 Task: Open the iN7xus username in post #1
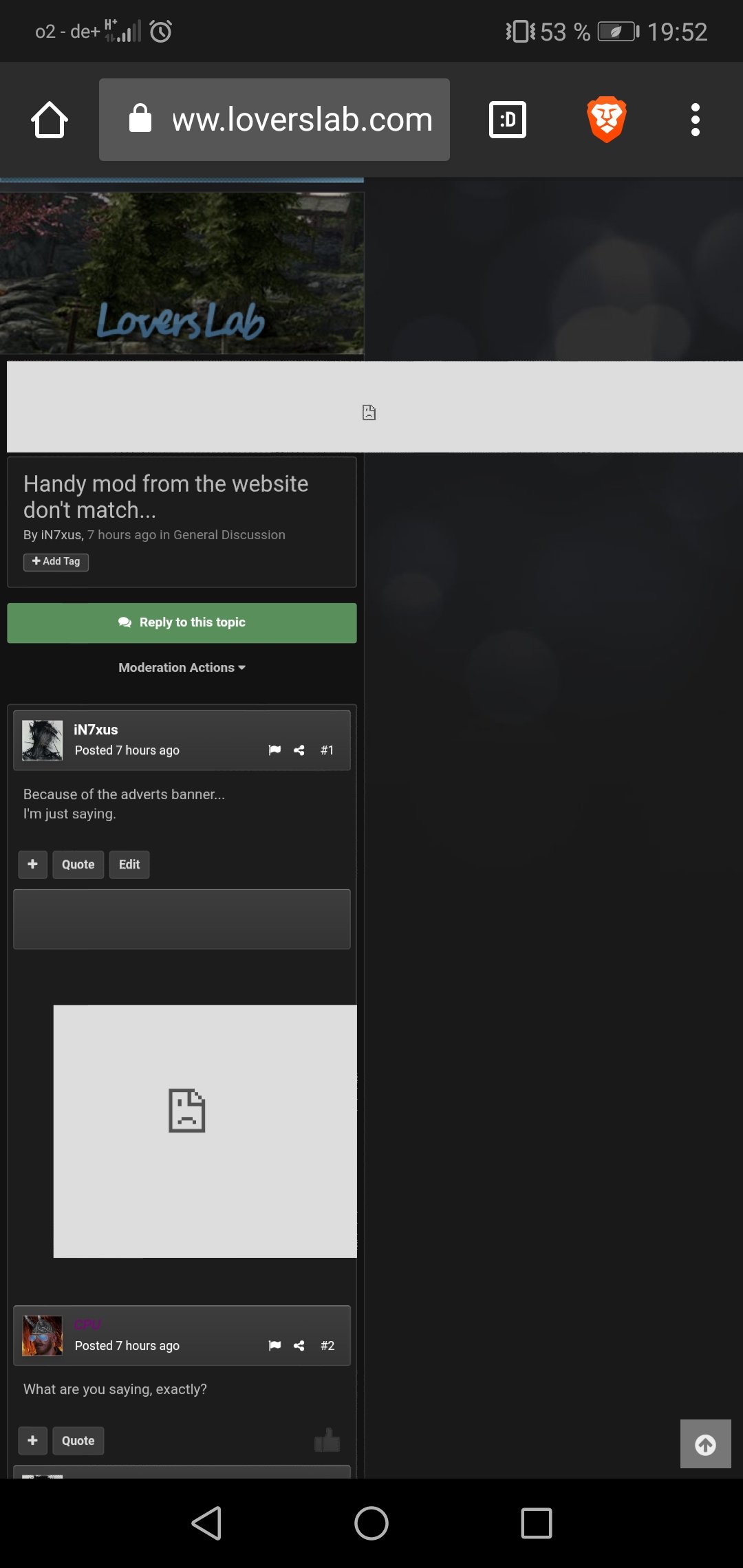[x=96, y=730]
